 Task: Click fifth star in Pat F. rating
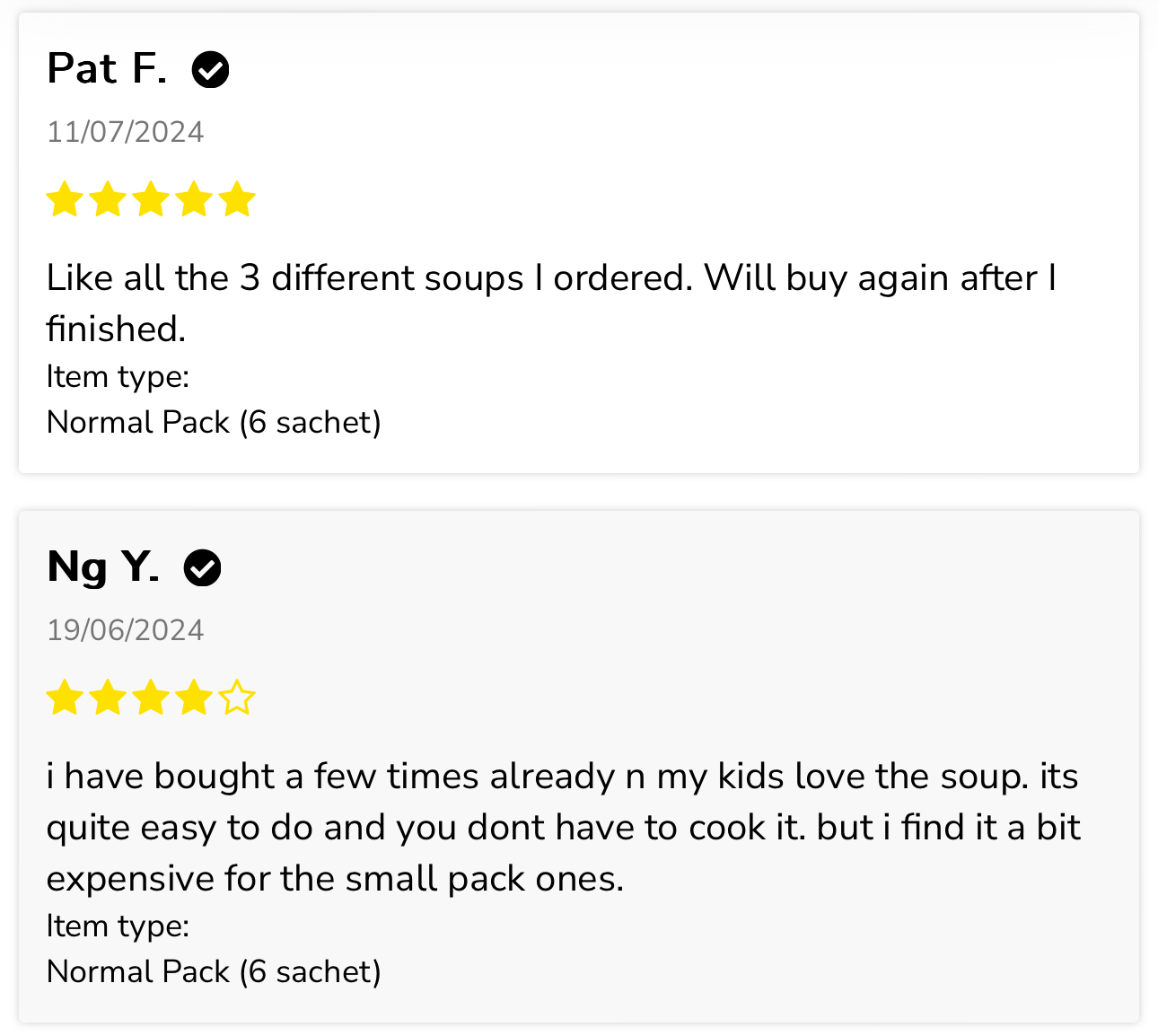pos(237,199)
